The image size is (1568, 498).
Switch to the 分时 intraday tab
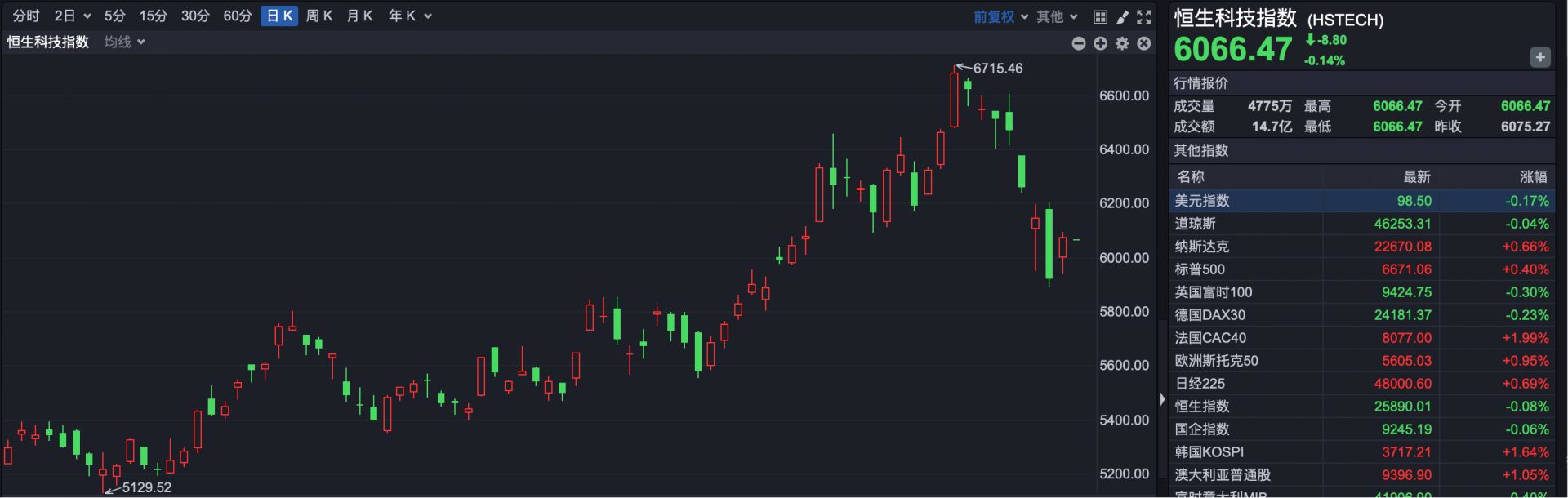pos(26,16)
